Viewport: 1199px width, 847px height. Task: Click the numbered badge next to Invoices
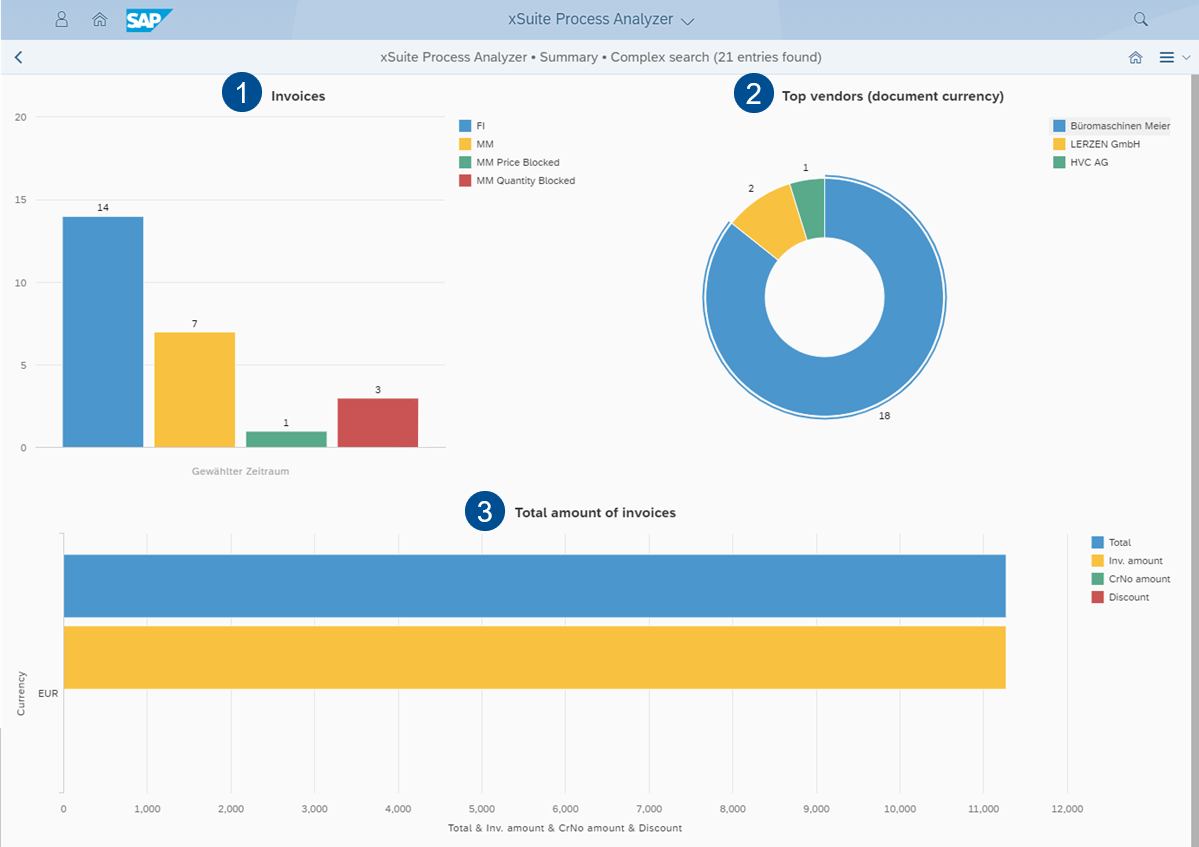241,93
